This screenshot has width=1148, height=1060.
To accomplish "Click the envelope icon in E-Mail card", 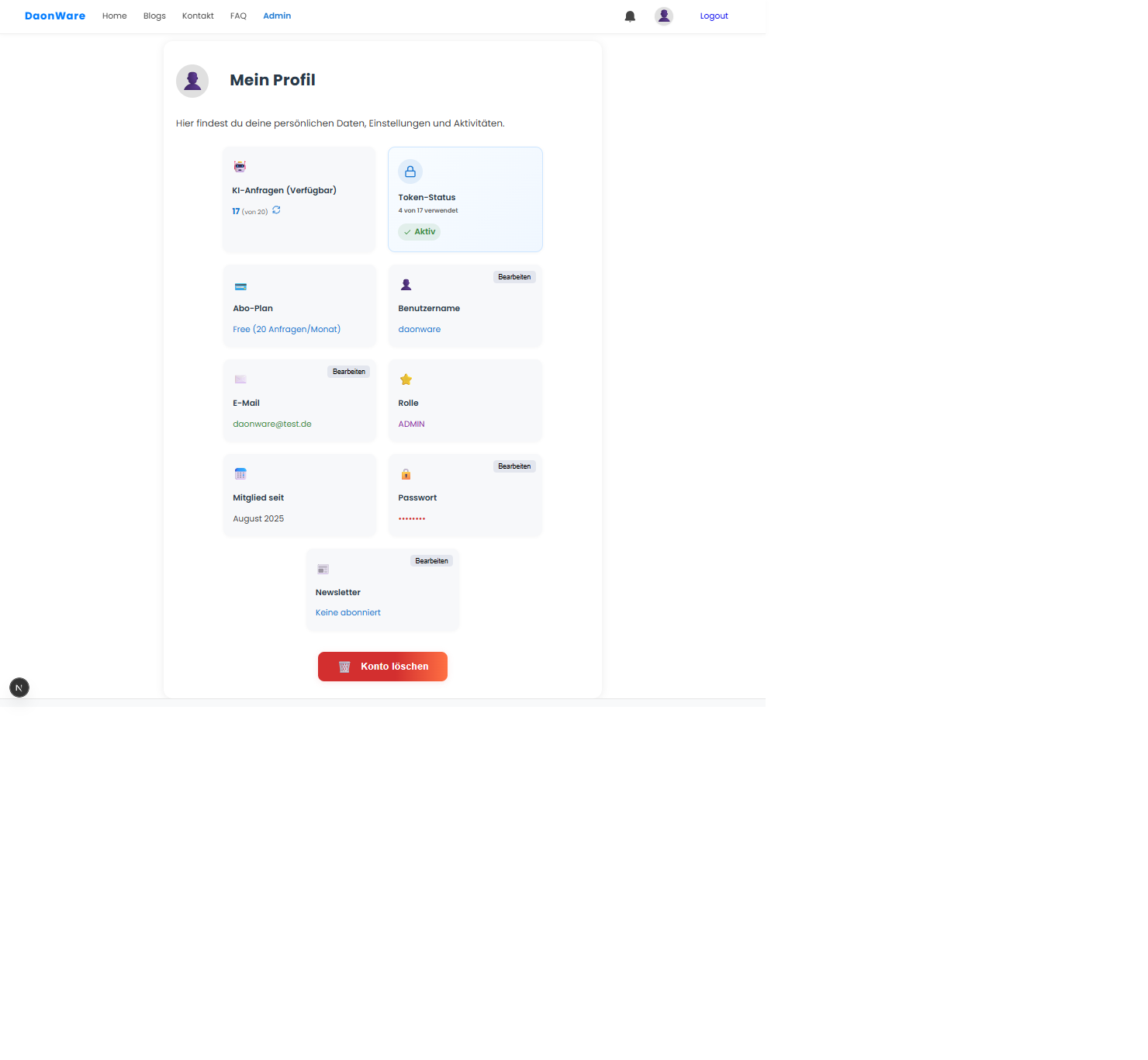I will [240, 379].
